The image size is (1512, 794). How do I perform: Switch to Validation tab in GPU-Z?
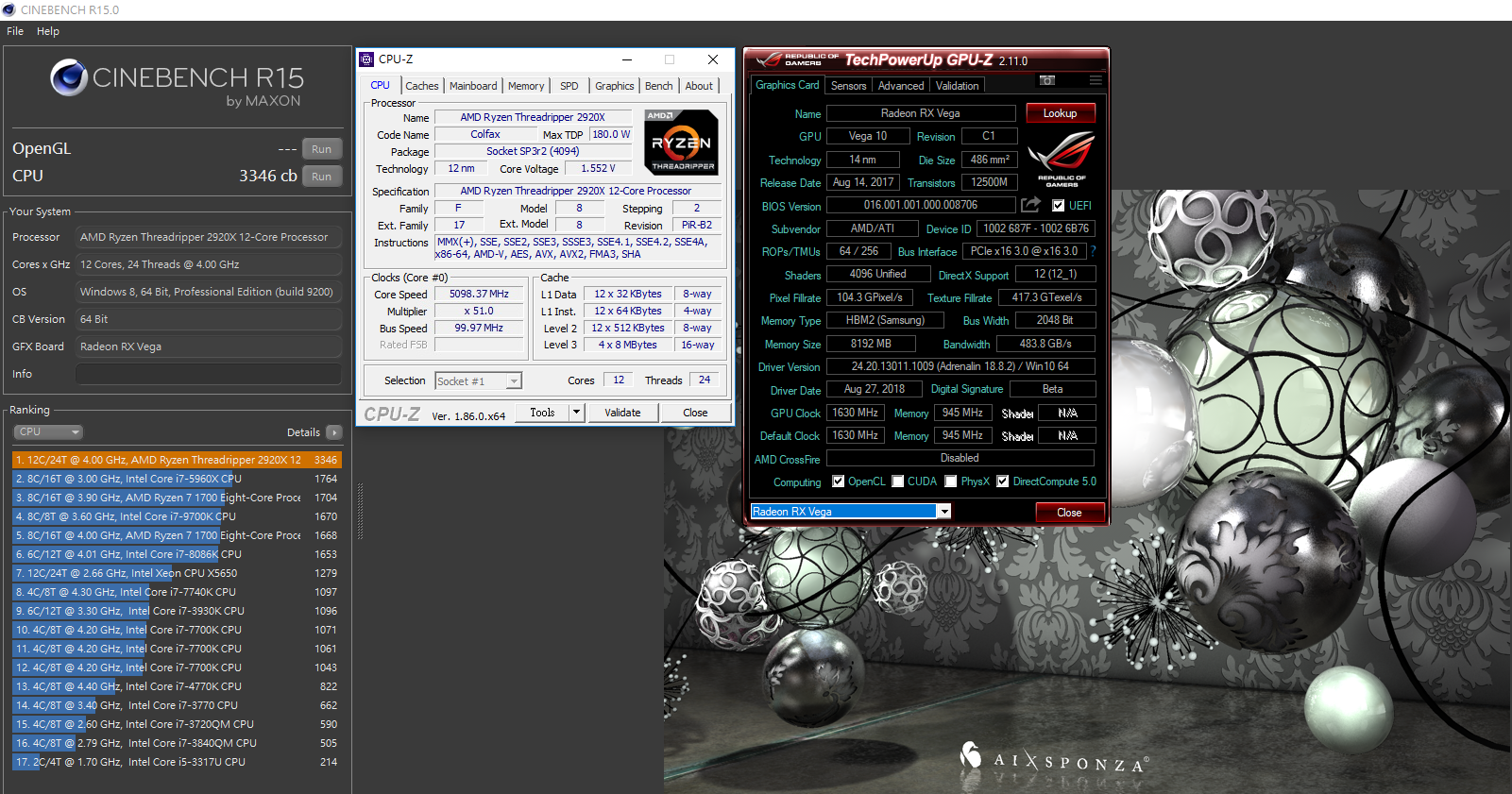coord(958,86)
